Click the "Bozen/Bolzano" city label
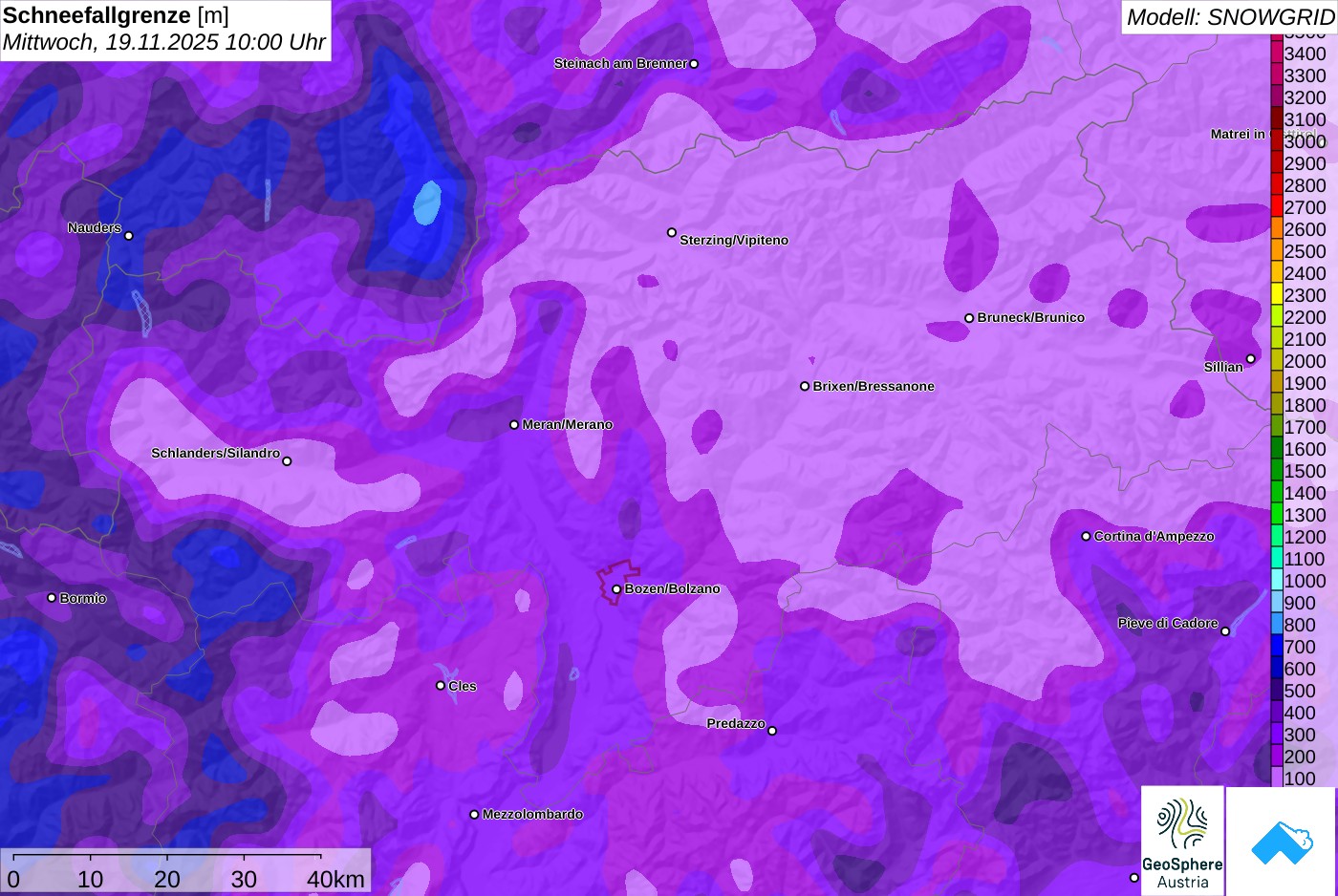Screen dimensions: 1338x896 (673, 589)
